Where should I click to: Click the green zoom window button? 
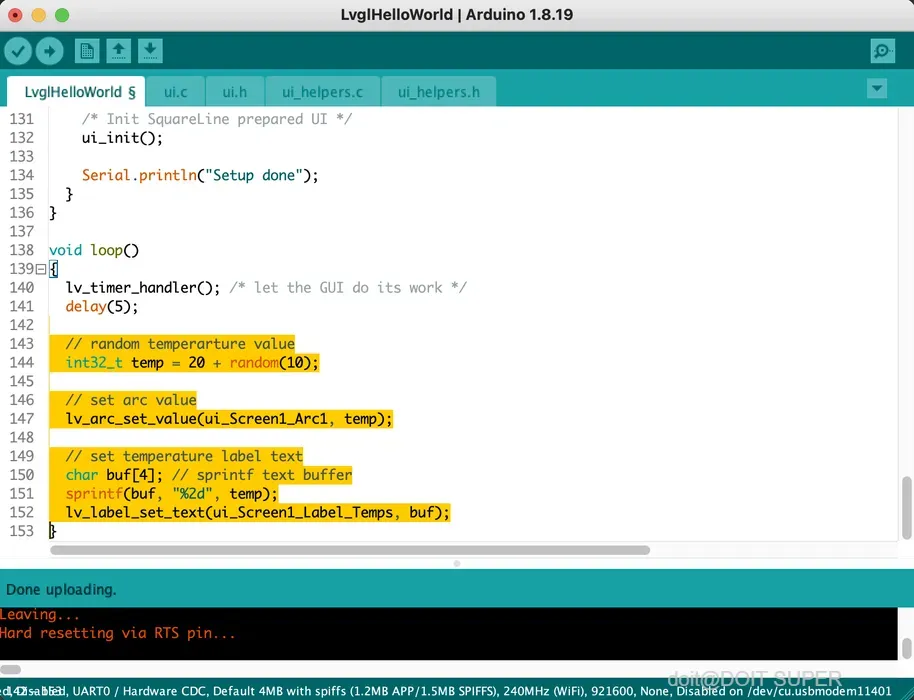point(62,15)
